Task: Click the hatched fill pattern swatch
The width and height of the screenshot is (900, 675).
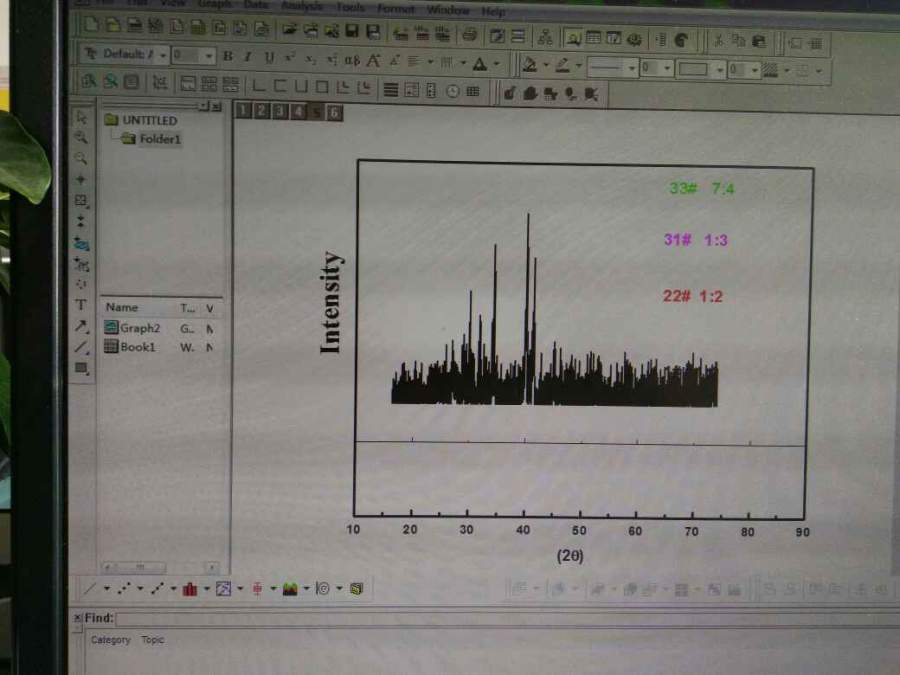Action: click(770, 71)
